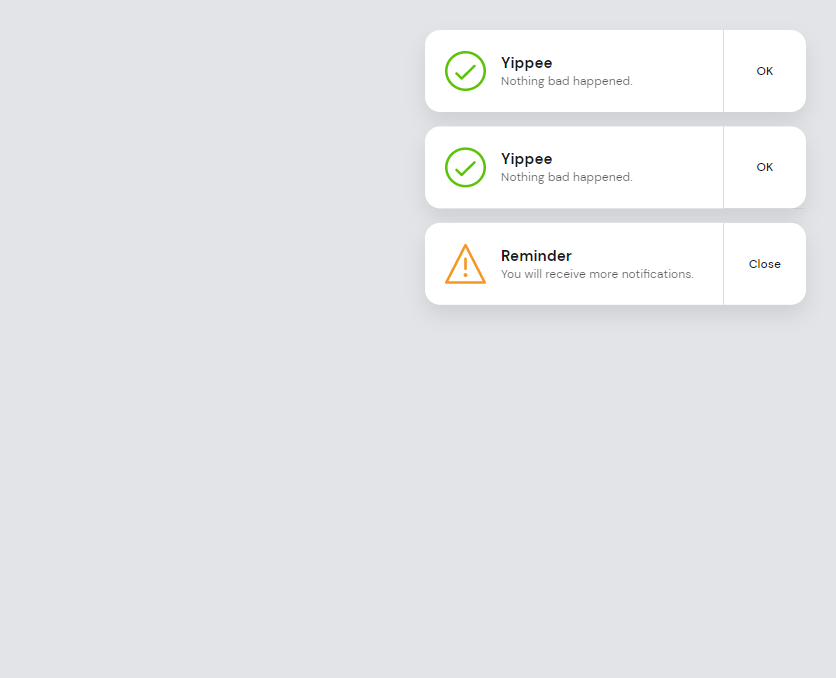Dismiss the top Yippee notification with OK

tap(765, 71)
